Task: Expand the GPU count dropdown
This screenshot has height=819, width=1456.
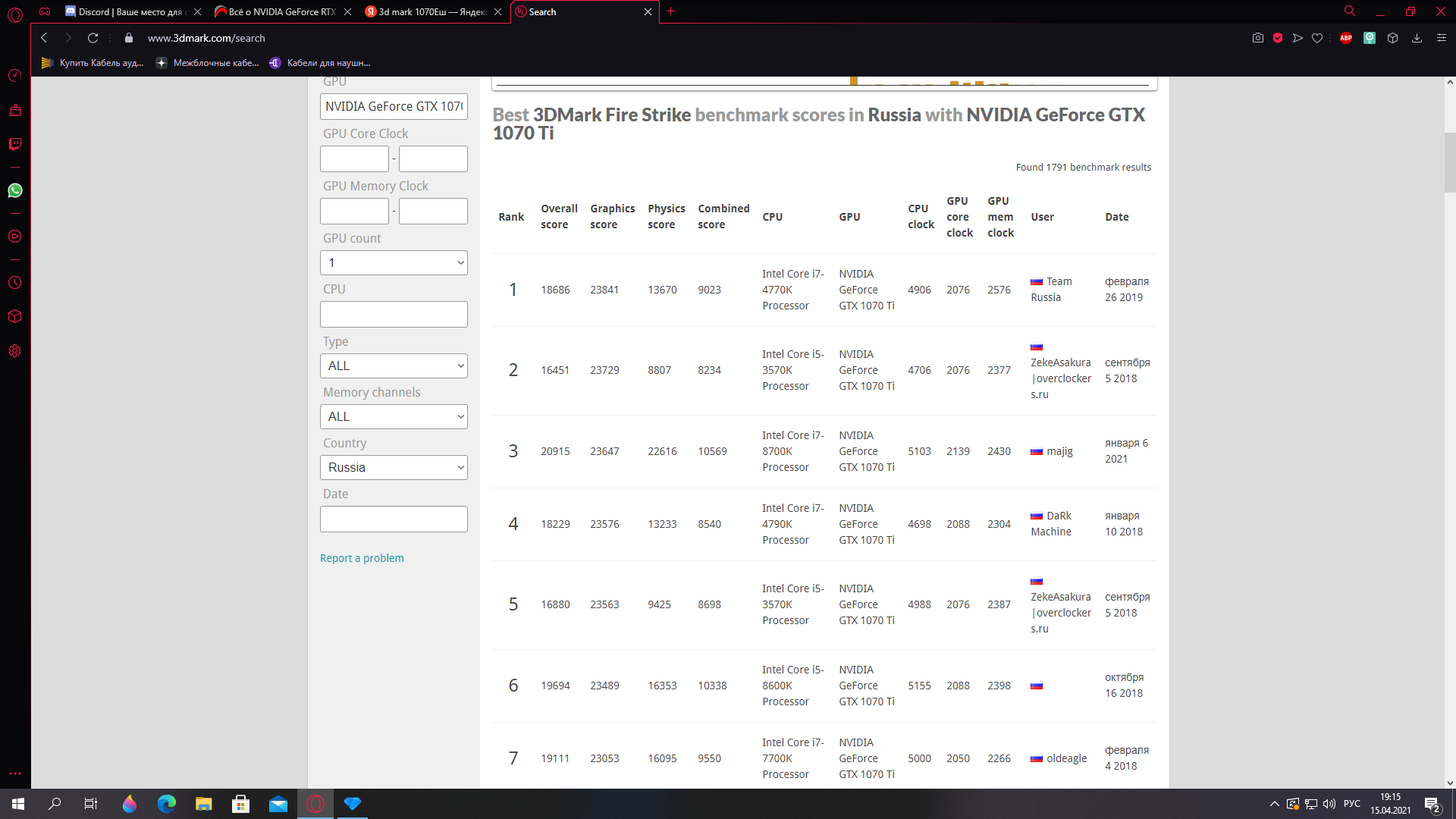Action: 394,263
